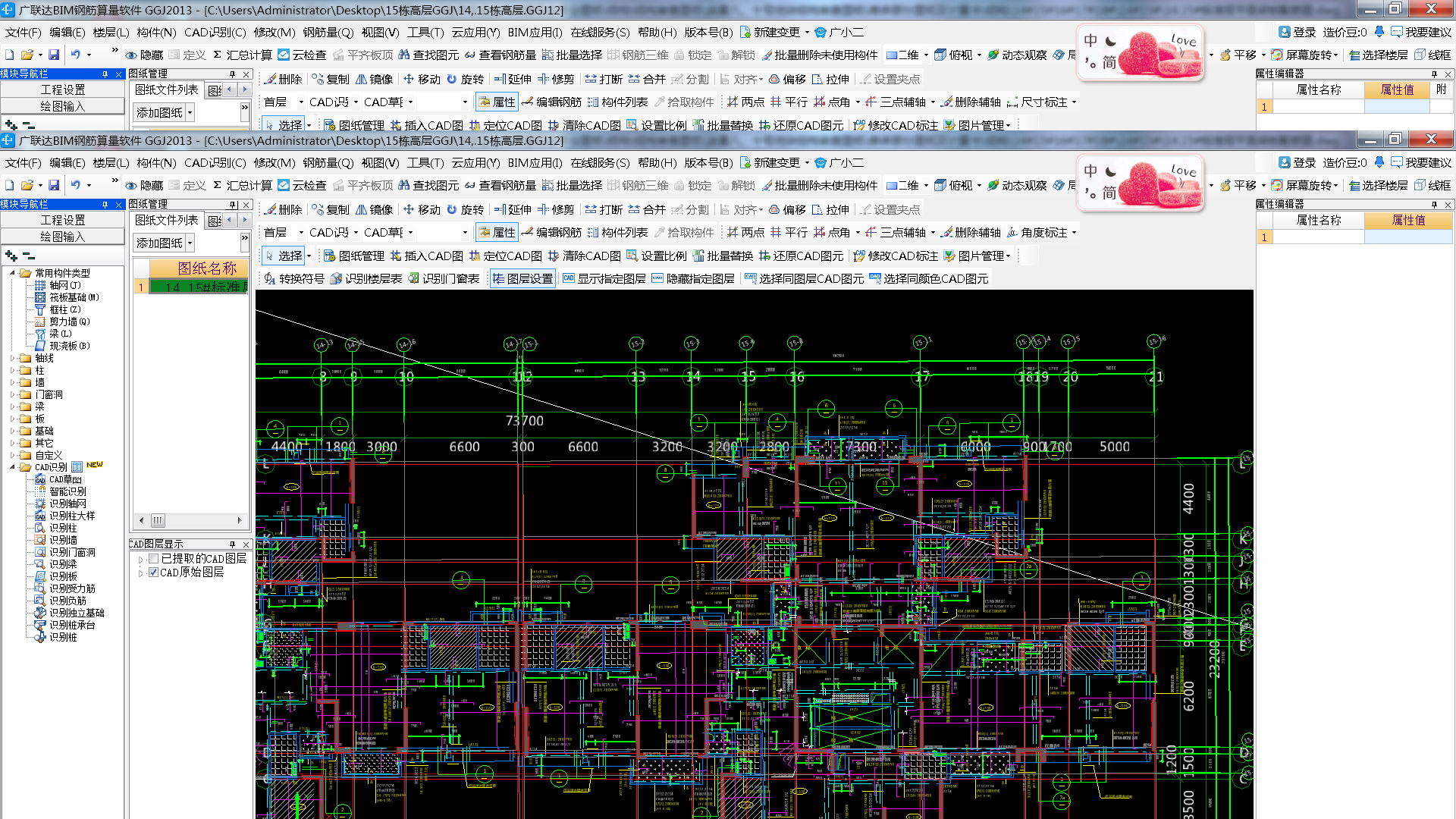Click 选择同颜色CAD图元 tool
Viewport: 1456px width, 819px height.
[x=928, y=278]
